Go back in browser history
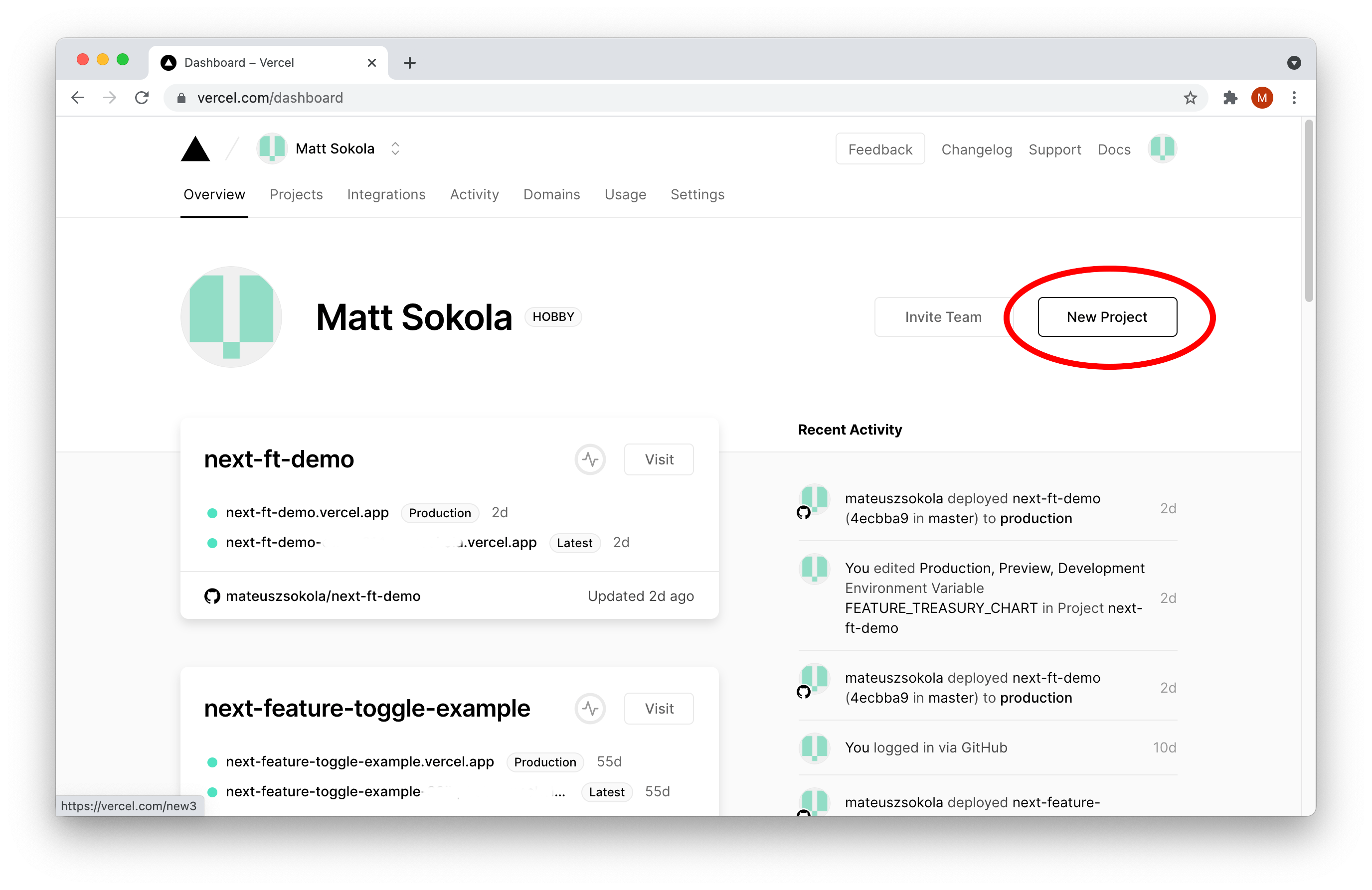The image size is (1372, 890). click(78, 98)
